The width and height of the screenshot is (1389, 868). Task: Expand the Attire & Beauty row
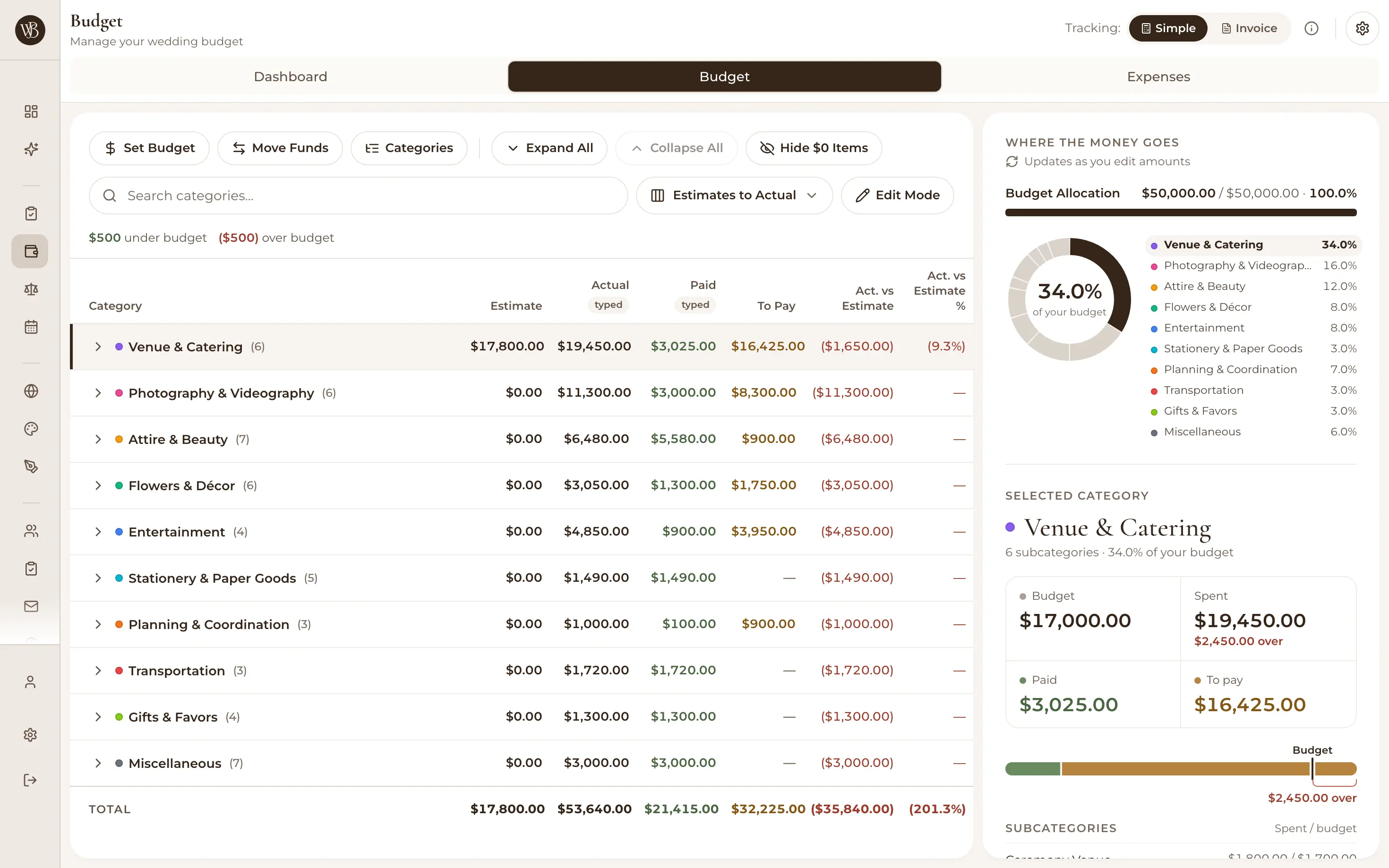98,439
